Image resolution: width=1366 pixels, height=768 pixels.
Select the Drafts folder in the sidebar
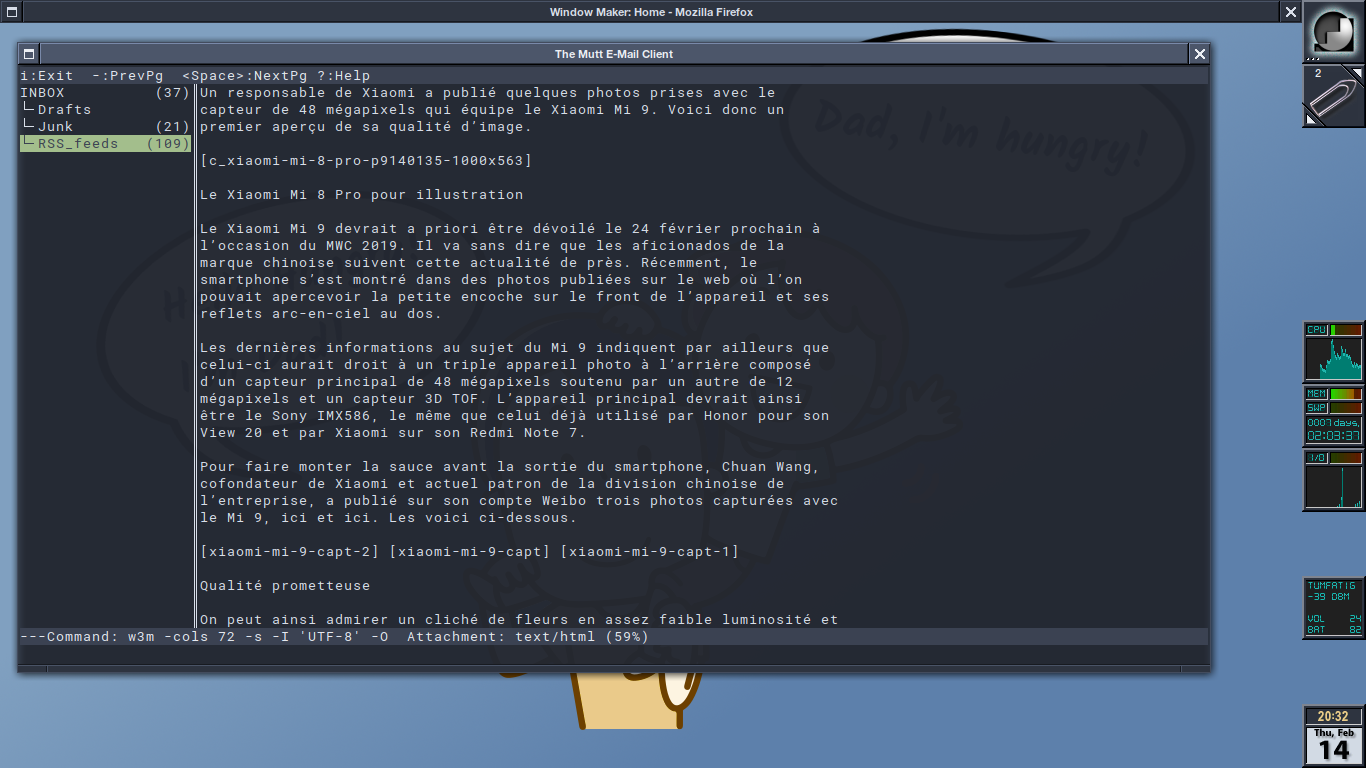[105, 110]
